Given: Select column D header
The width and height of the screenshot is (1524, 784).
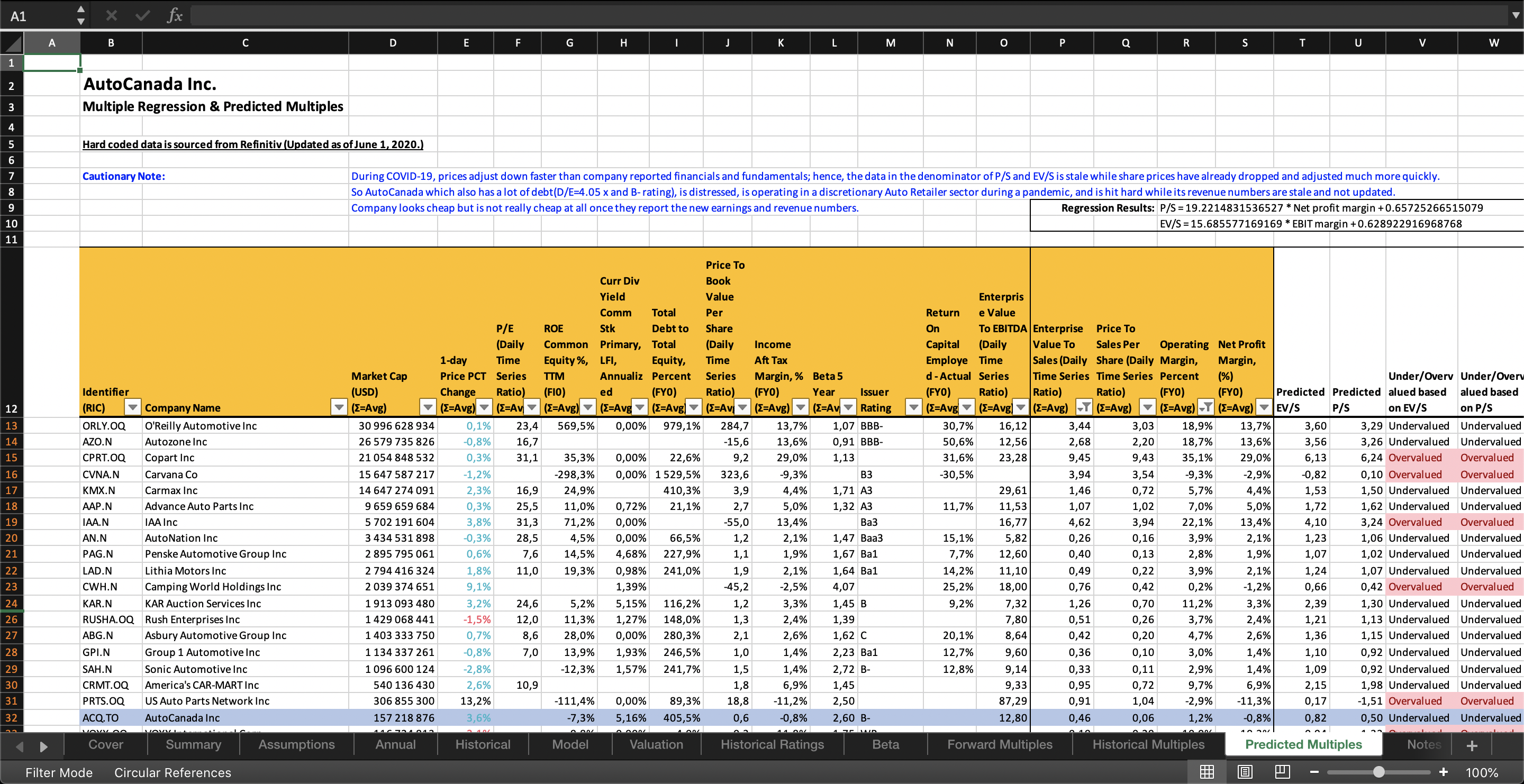Looking at the screenshot, I should tap(393, 43).
